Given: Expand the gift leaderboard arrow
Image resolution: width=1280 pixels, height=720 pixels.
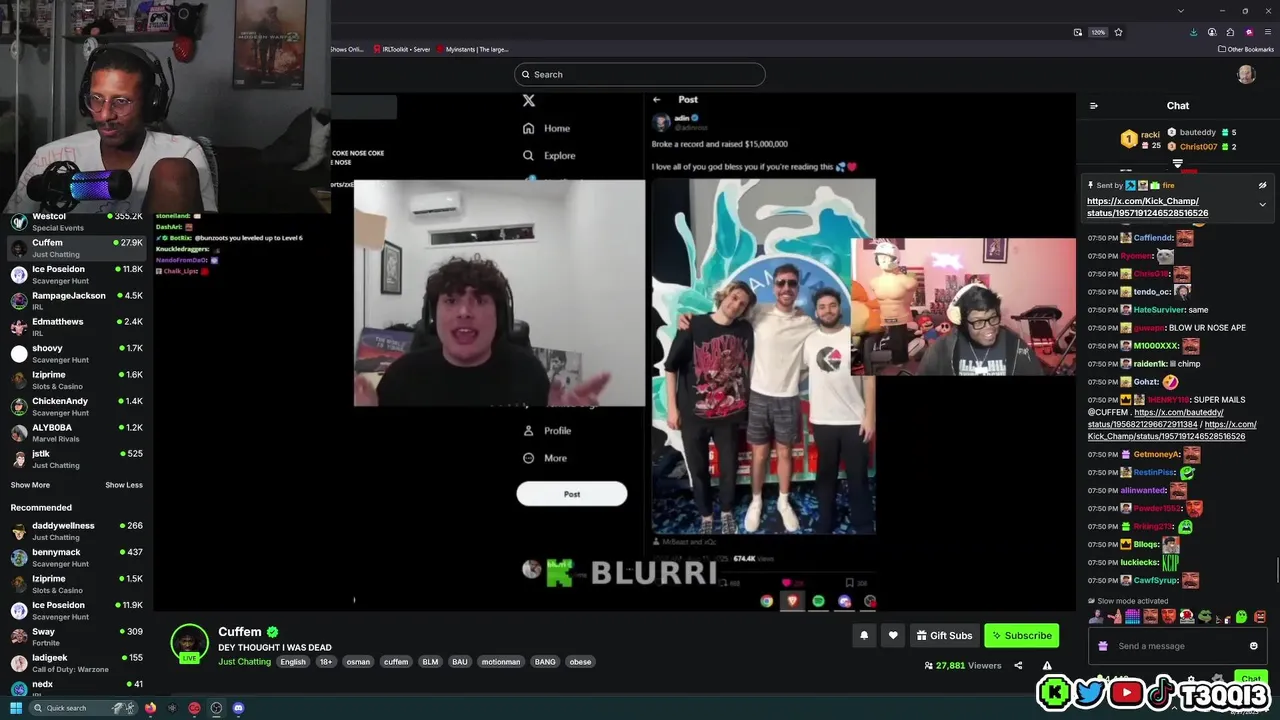Looking at the screenshot, I should 1178,163.
